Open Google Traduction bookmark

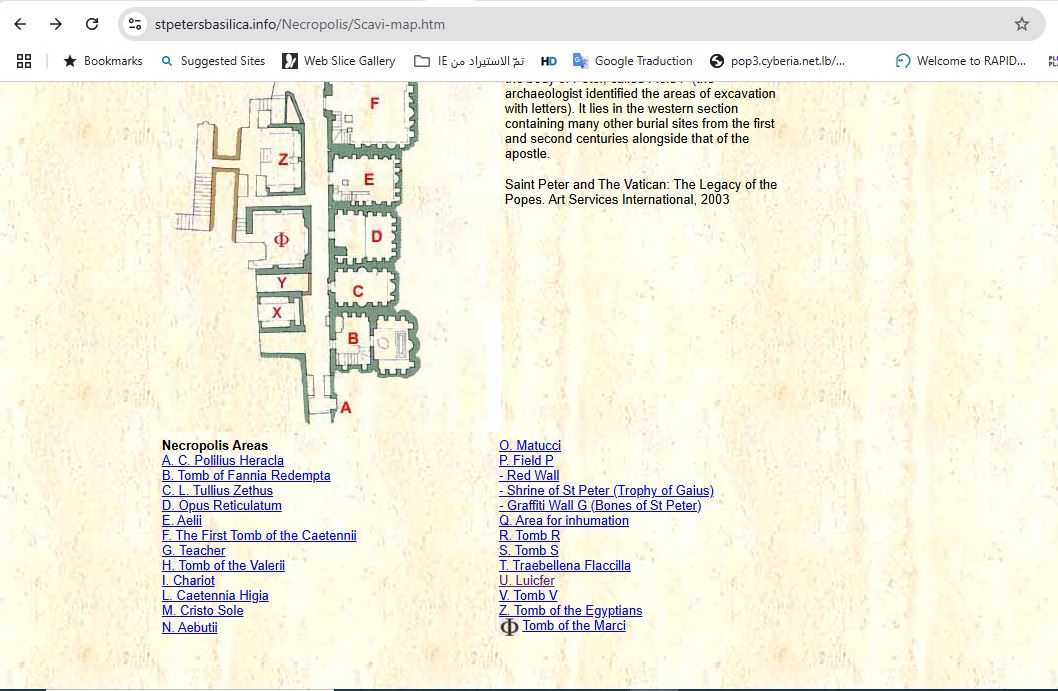tap(632, 61)
